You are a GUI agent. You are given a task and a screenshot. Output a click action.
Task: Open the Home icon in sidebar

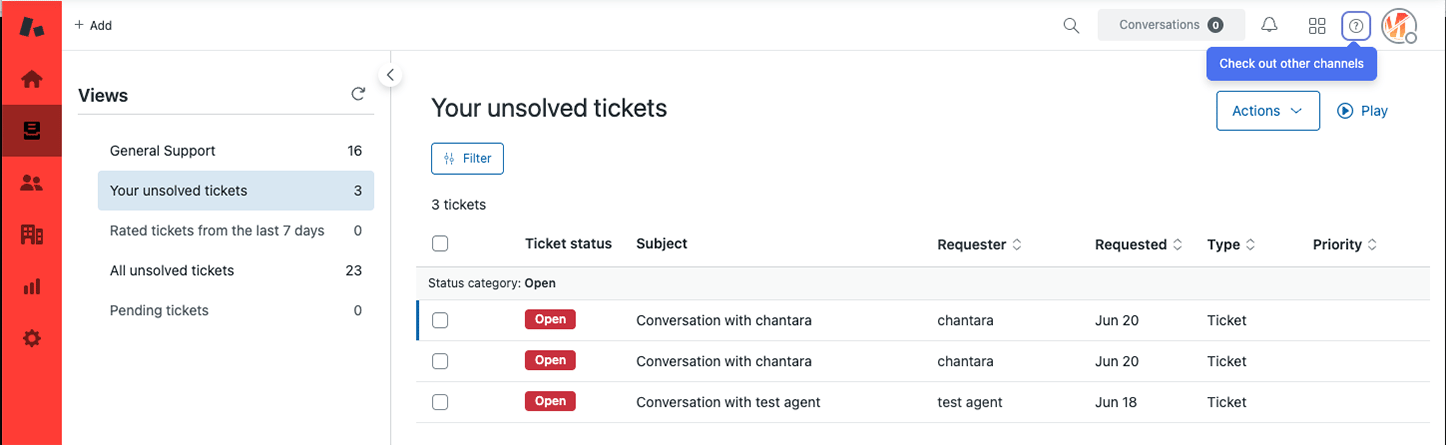(x=31, y=78)
